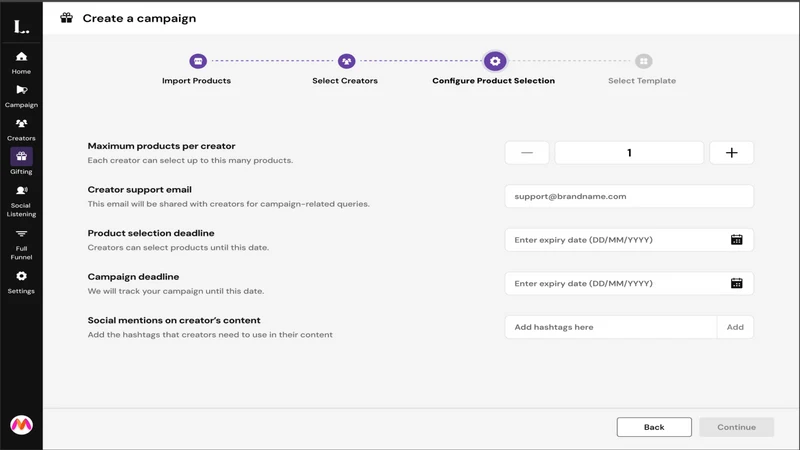Open the Creators sidebar section
800x450 pixels.
tap(21, 123)
